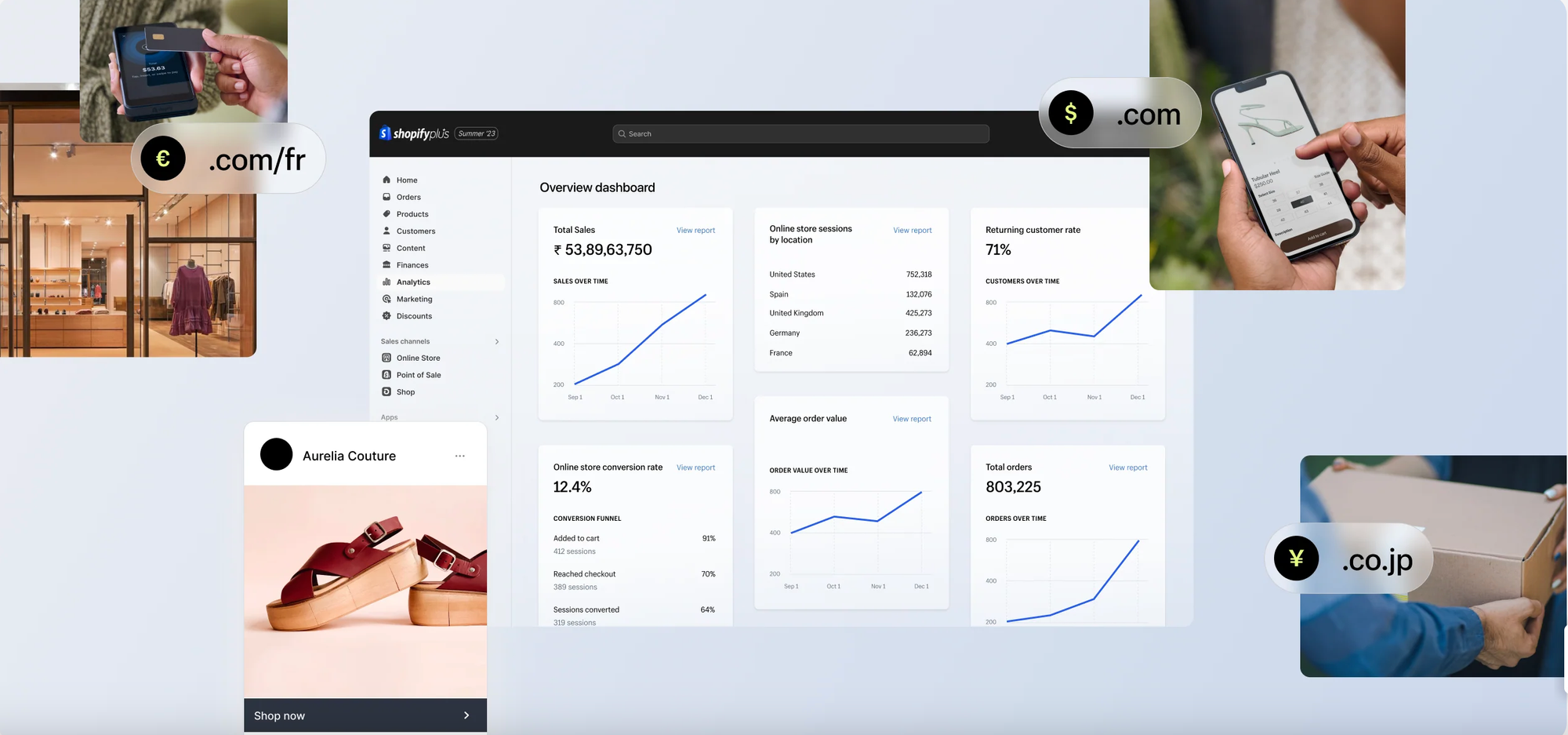The height and width of the screenshot is (735, 1568).
Task: Open Content page label in the sidebar
Action: click(x=411, y=248)
